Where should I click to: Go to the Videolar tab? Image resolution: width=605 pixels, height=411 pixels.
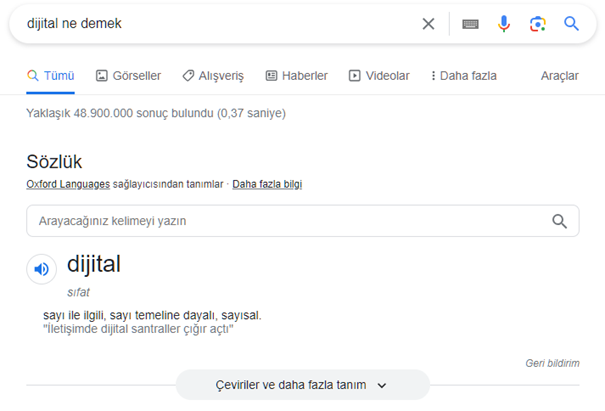[379, 76]
